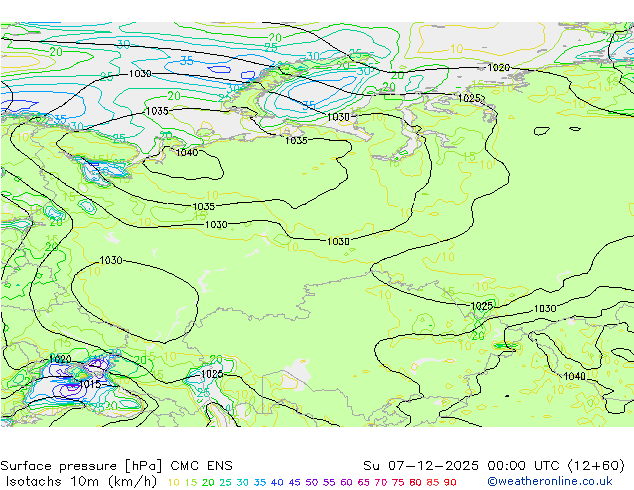
Task: Pick the 15 value in isotach legend
Action: (191, 482)
